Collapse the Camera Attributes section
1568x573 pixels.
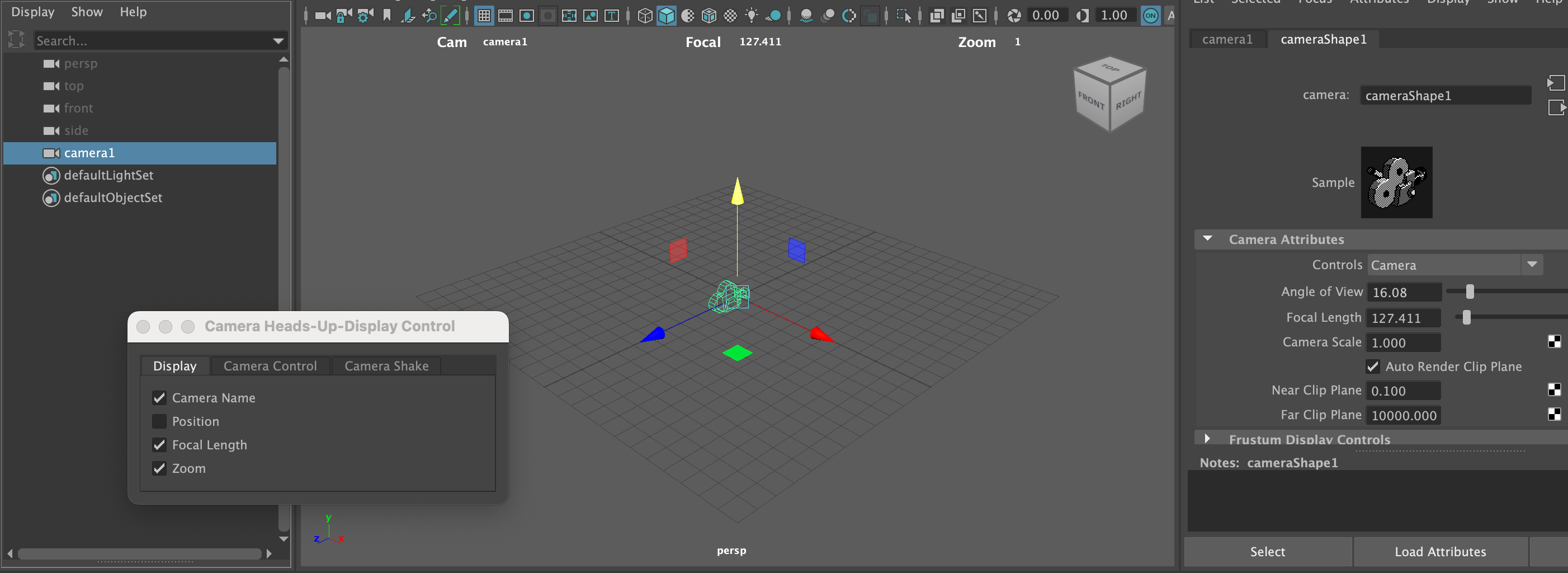coord(1208,239)
